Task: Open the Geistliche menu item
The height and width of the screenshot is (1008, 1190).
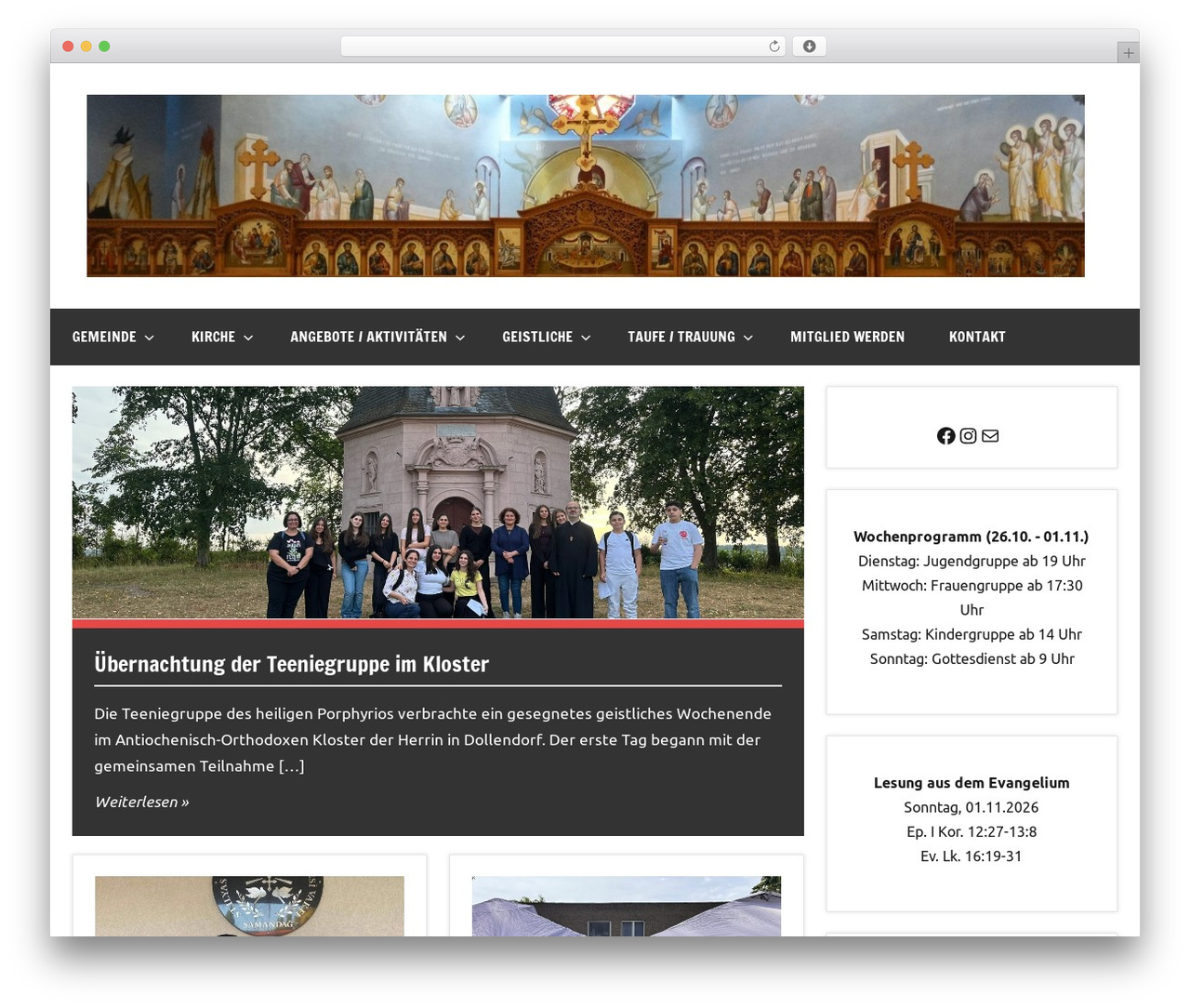Action: 537,337
